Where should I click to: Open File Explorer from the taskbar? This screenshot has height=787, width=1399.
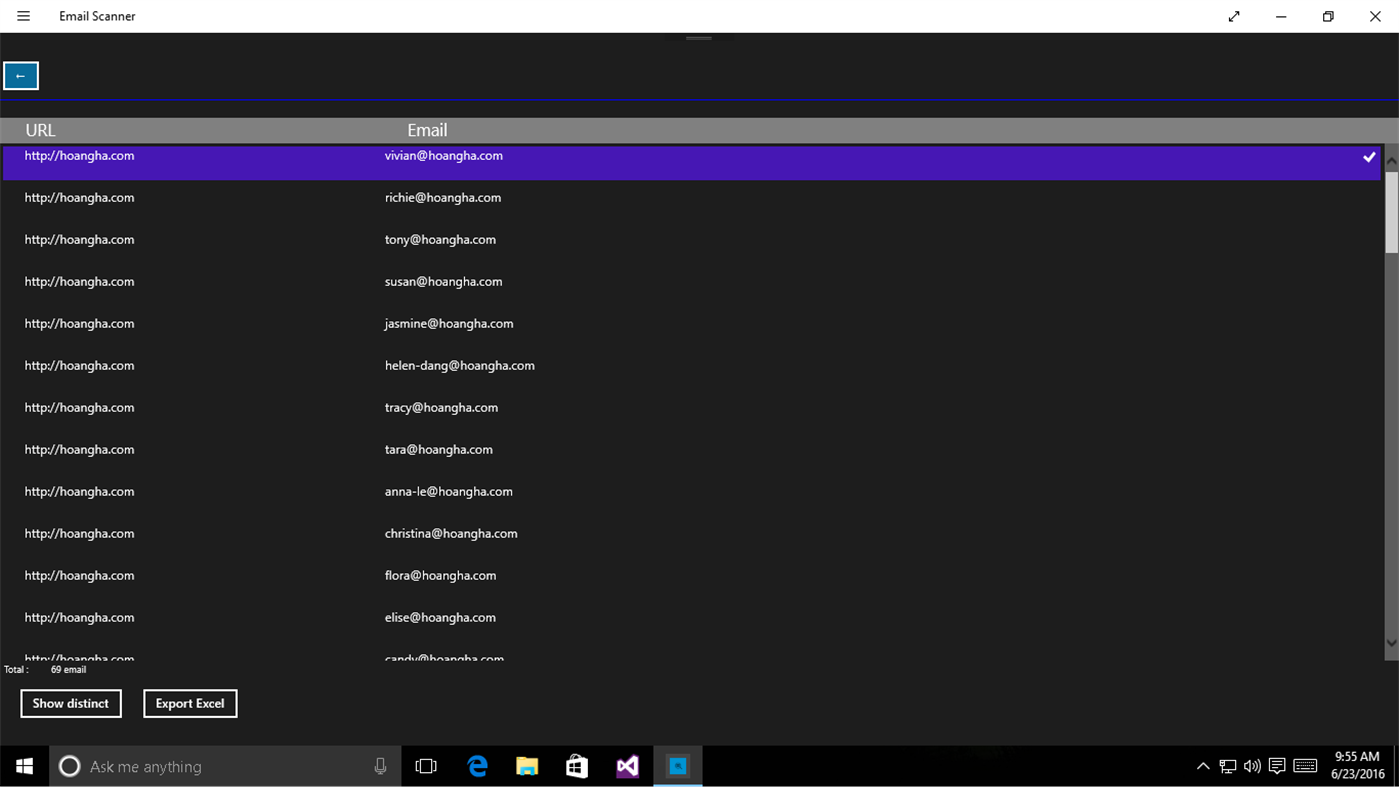click(527, 766)
